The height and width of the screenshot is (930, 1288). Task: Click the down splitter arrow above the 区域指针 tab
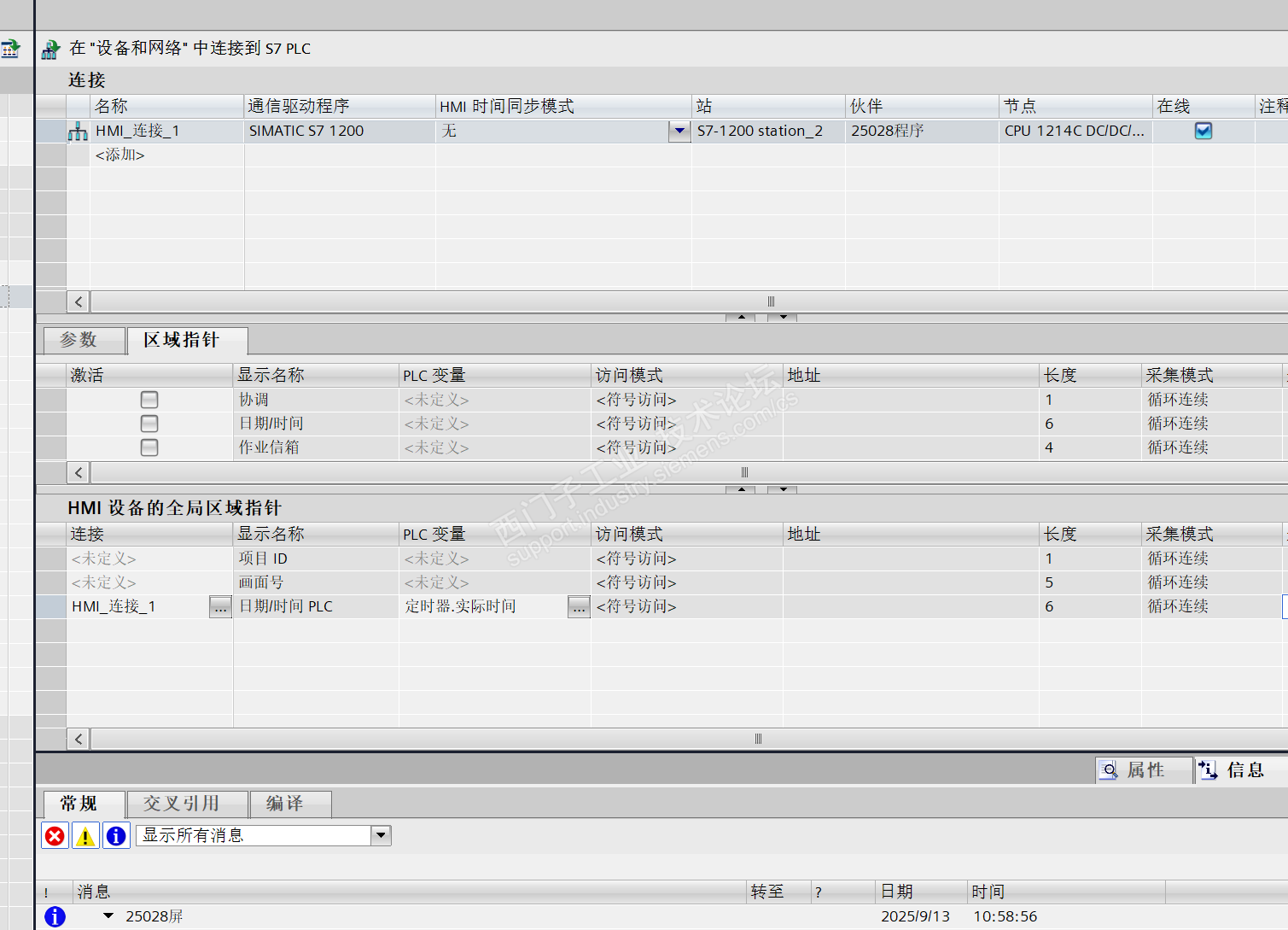(x=783, y=317)
